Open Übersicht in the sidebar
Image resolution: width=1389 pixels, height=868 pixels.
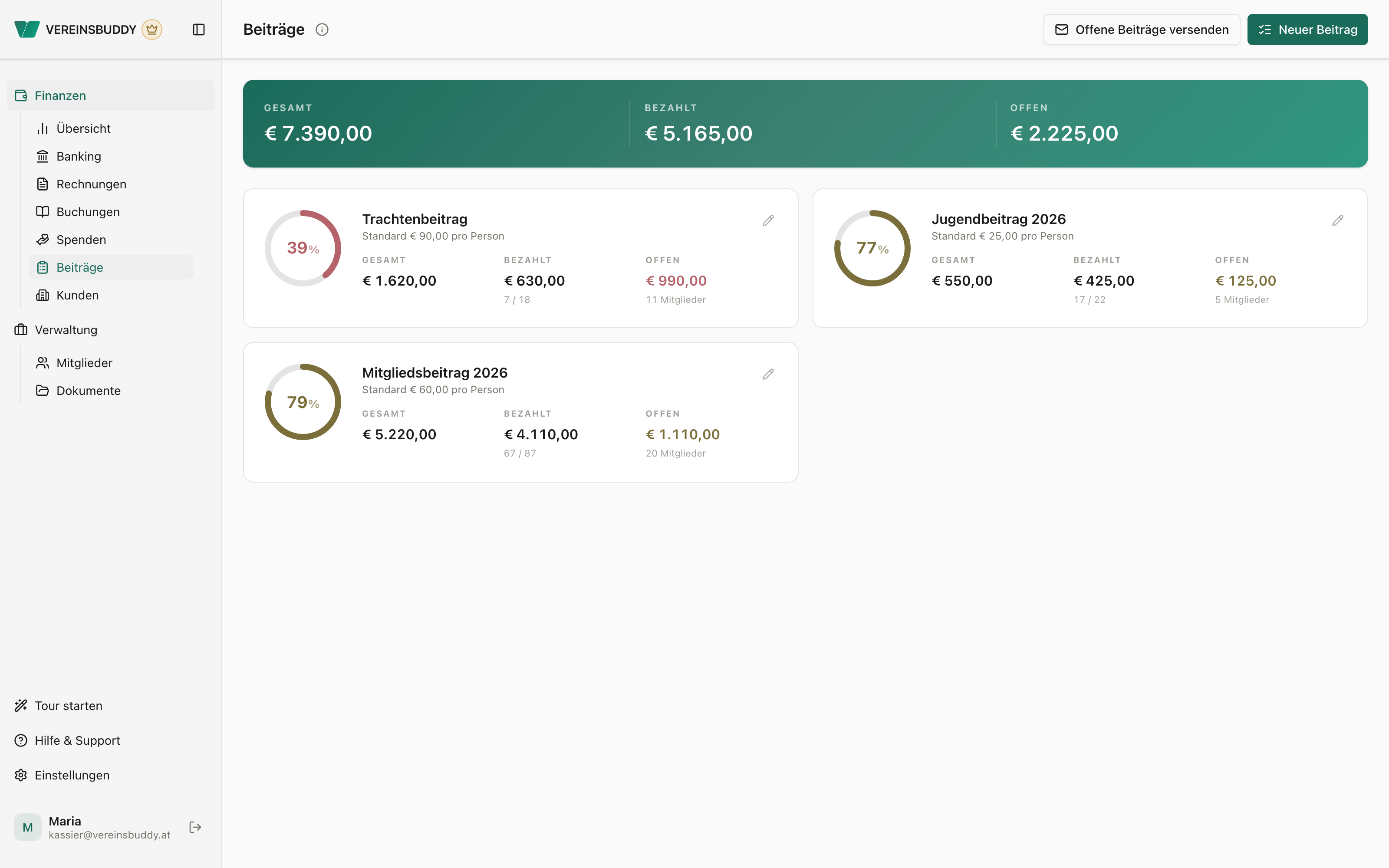111,128
